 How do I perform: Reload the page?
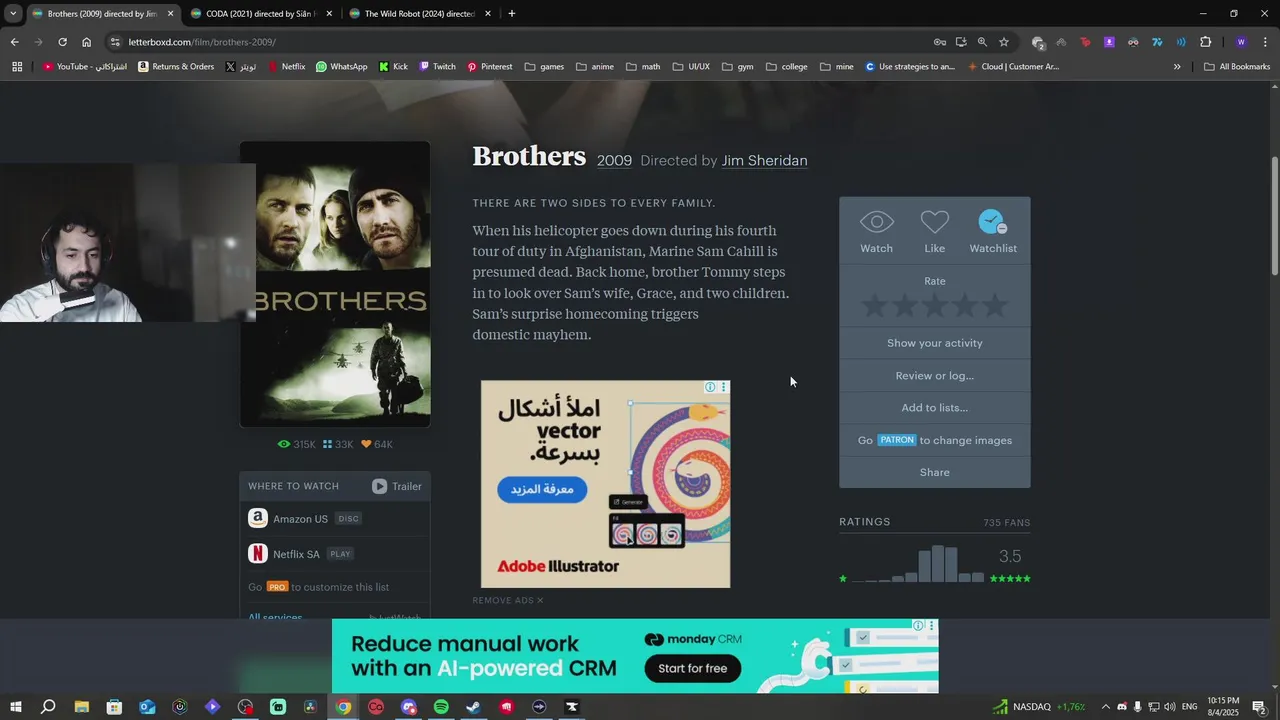pos(62,42)
